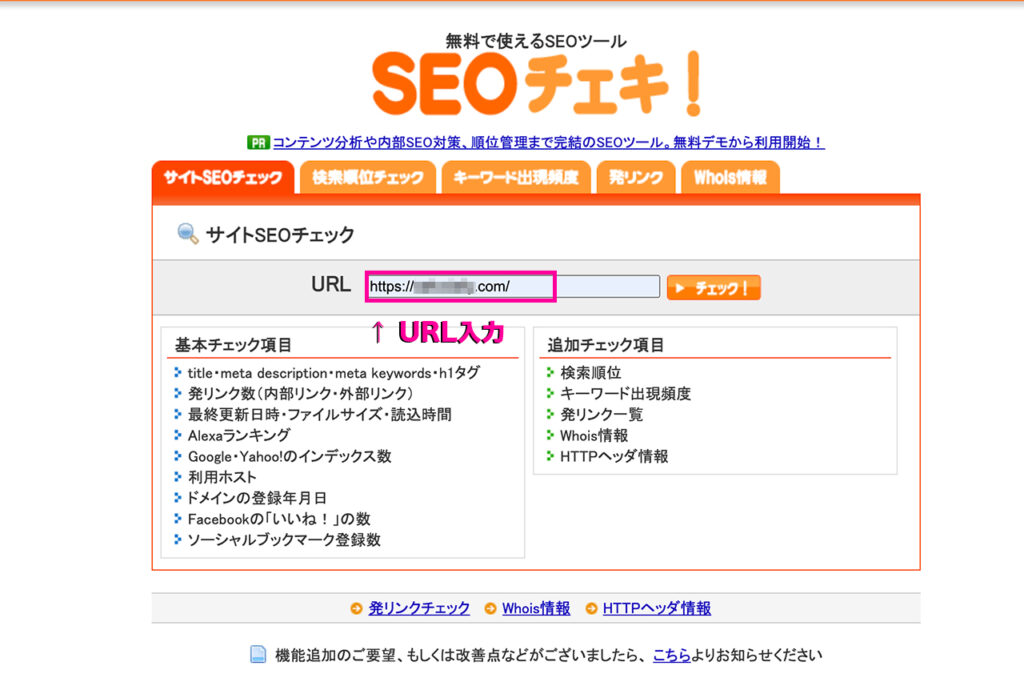Screen dimensions: 1024x686
Task: Click the SEOチェキ! logo
Action: tap(536, 84)
